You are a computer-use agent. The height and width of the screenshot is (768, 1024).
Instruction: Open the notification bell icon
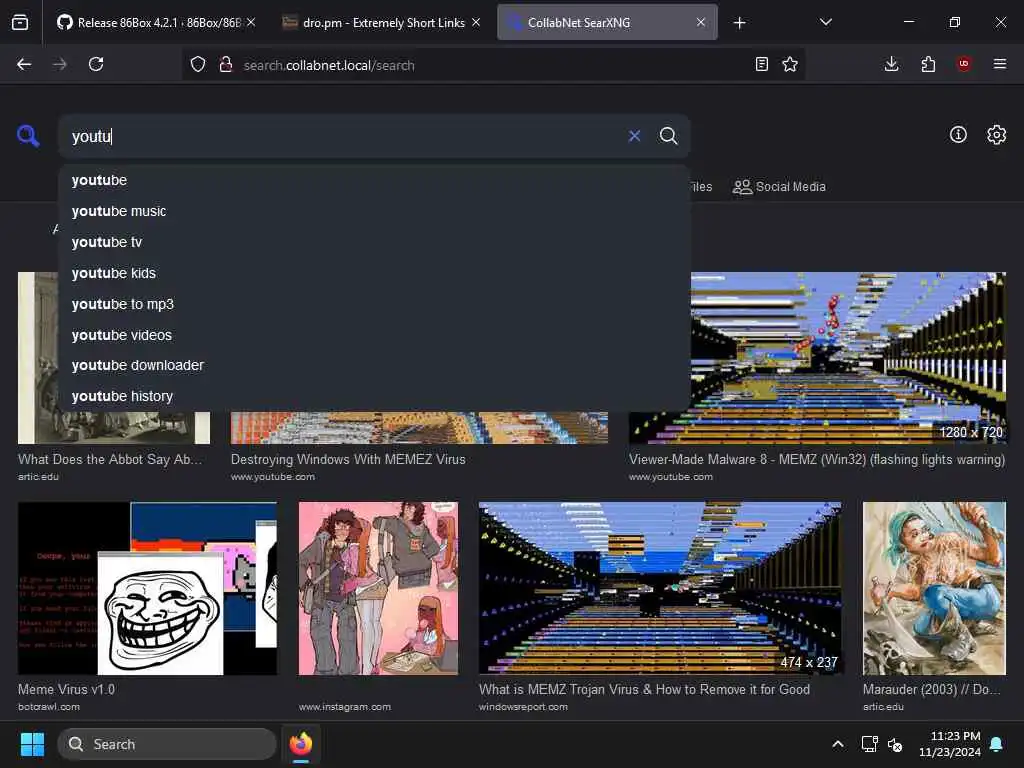997,744
